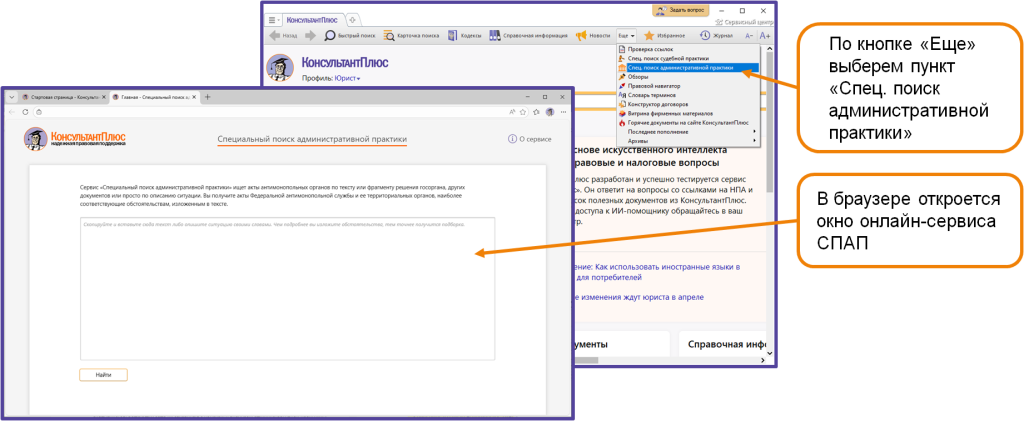Select Конструктор договоров menu entry
Screen dimensions: 1024x421
click(688, 104)
